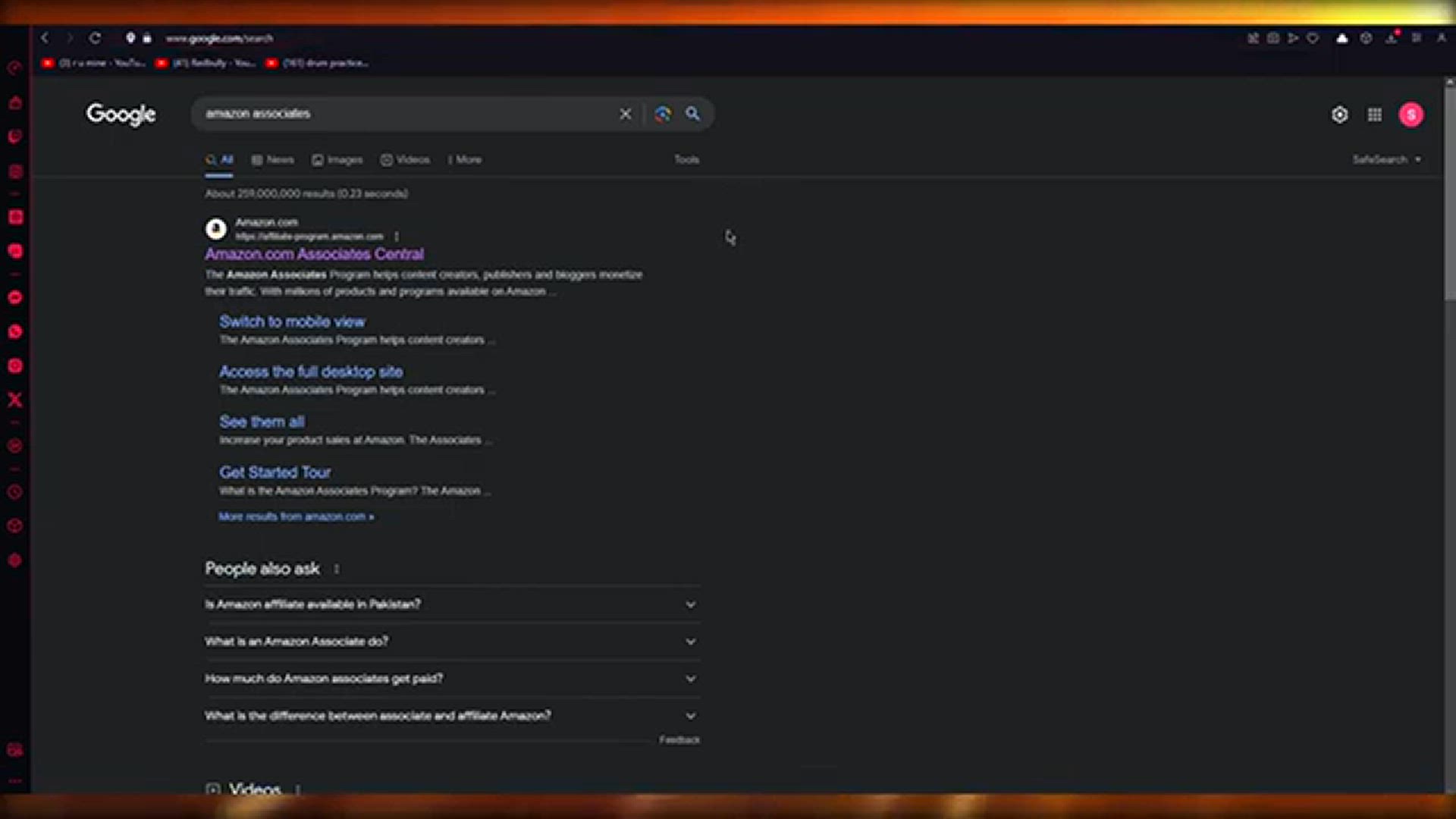Open X (Twitter) from the sidebar
The height and width of the screenshot is (819, 1456).
[x=14, y=400]
